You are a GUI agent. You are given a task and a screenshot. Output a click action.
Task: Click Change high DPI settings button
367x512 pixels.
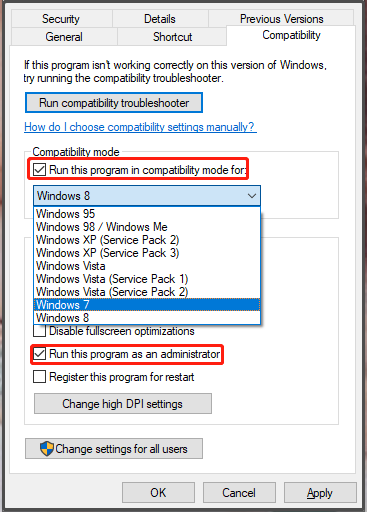point(123,404)
